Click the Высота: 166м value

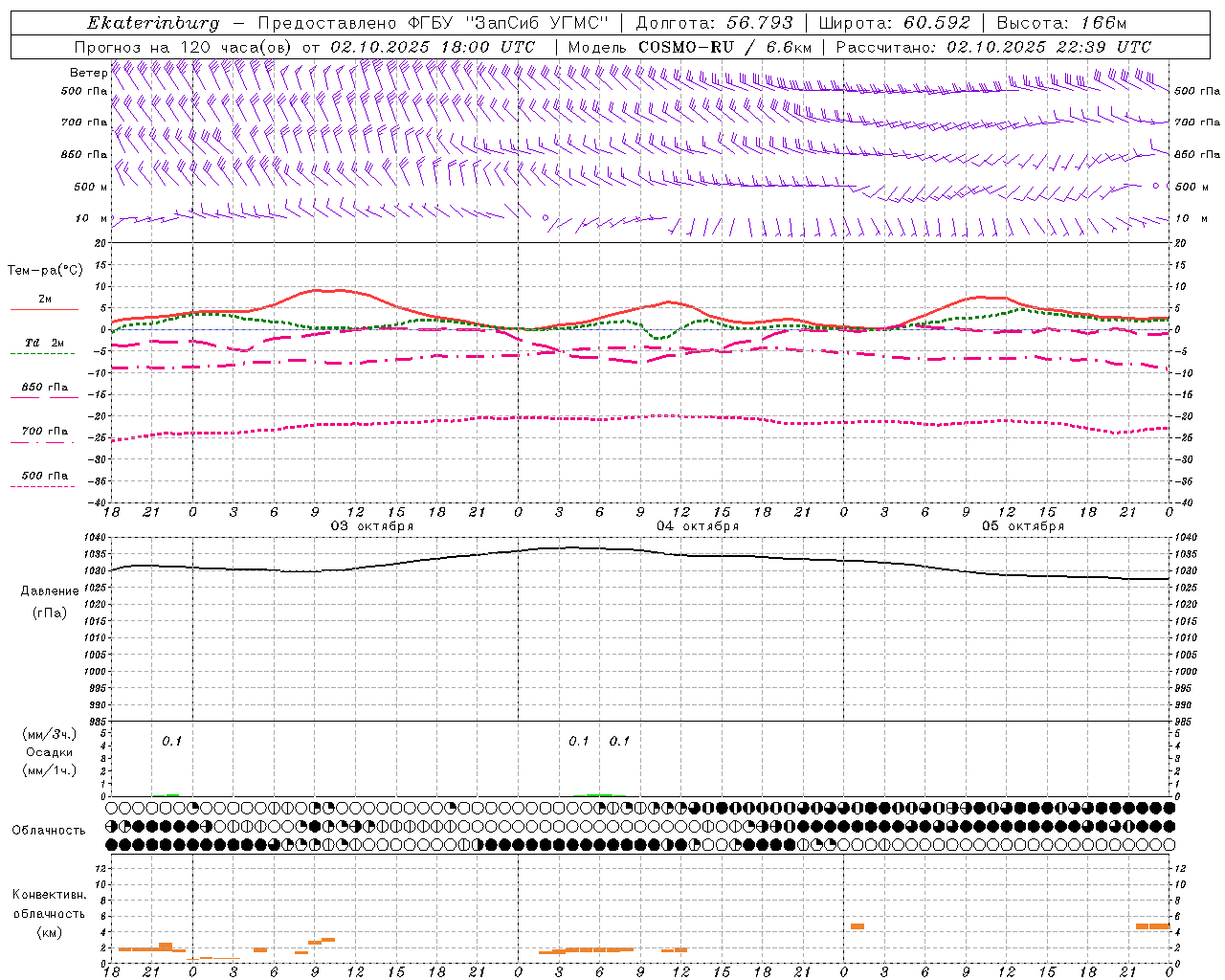1061,23
